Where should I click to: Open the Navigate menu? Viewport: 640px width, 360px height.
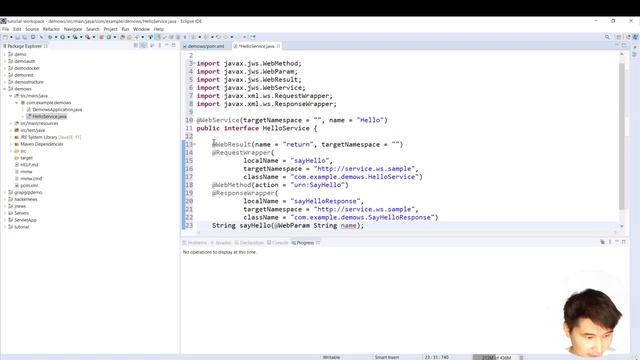point(73,29)
